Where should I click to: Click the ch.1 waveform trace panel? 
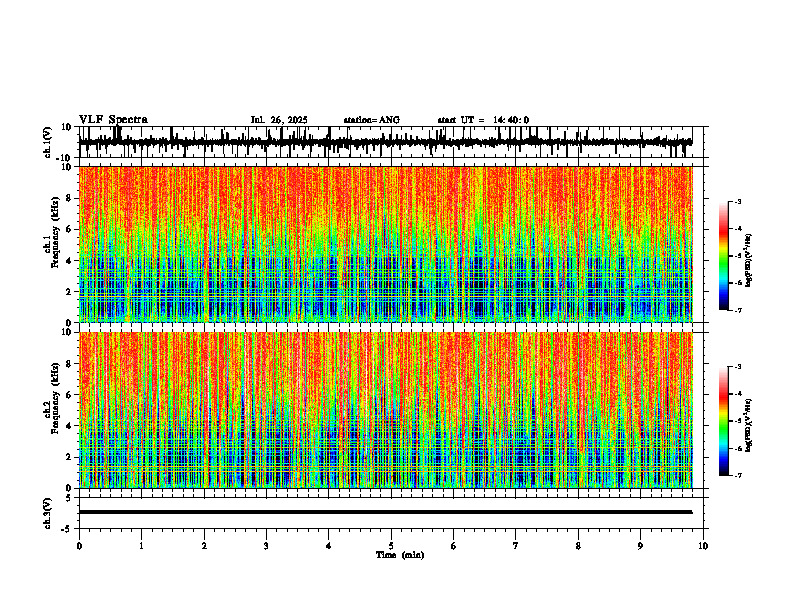point(390,142)
